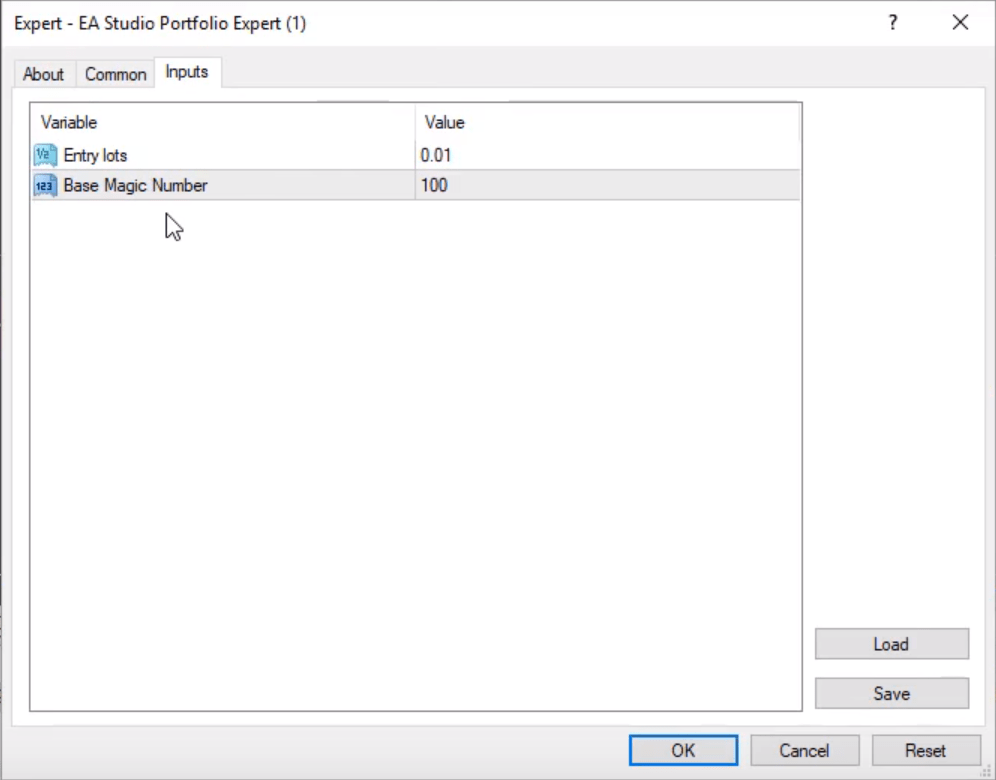Close the Expert properties dialog

click(x=960, y=23)
